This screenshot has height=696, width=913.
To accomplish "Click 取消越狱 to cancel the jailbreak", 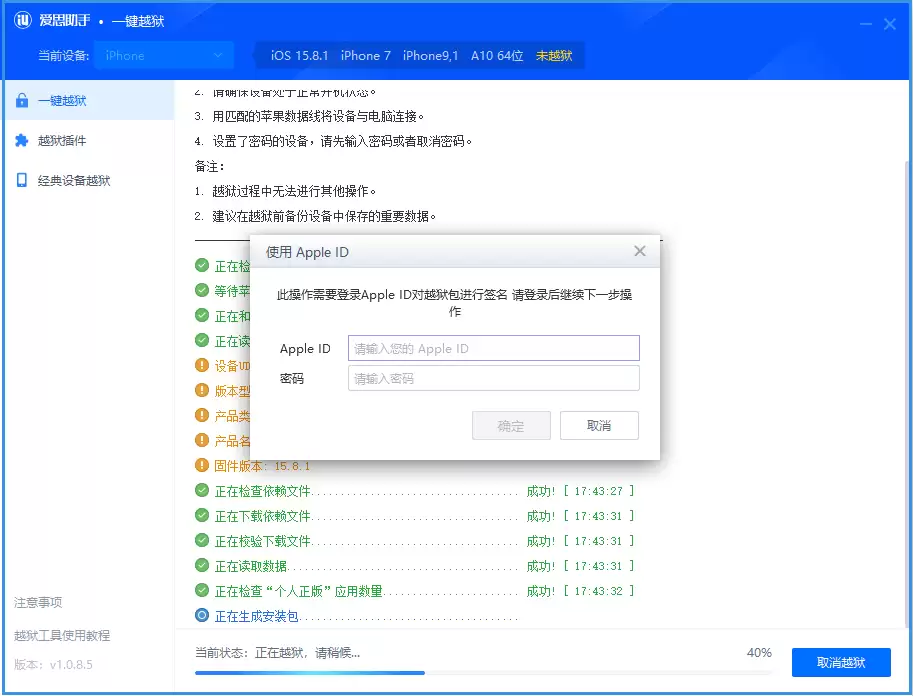I will (841, 662).
